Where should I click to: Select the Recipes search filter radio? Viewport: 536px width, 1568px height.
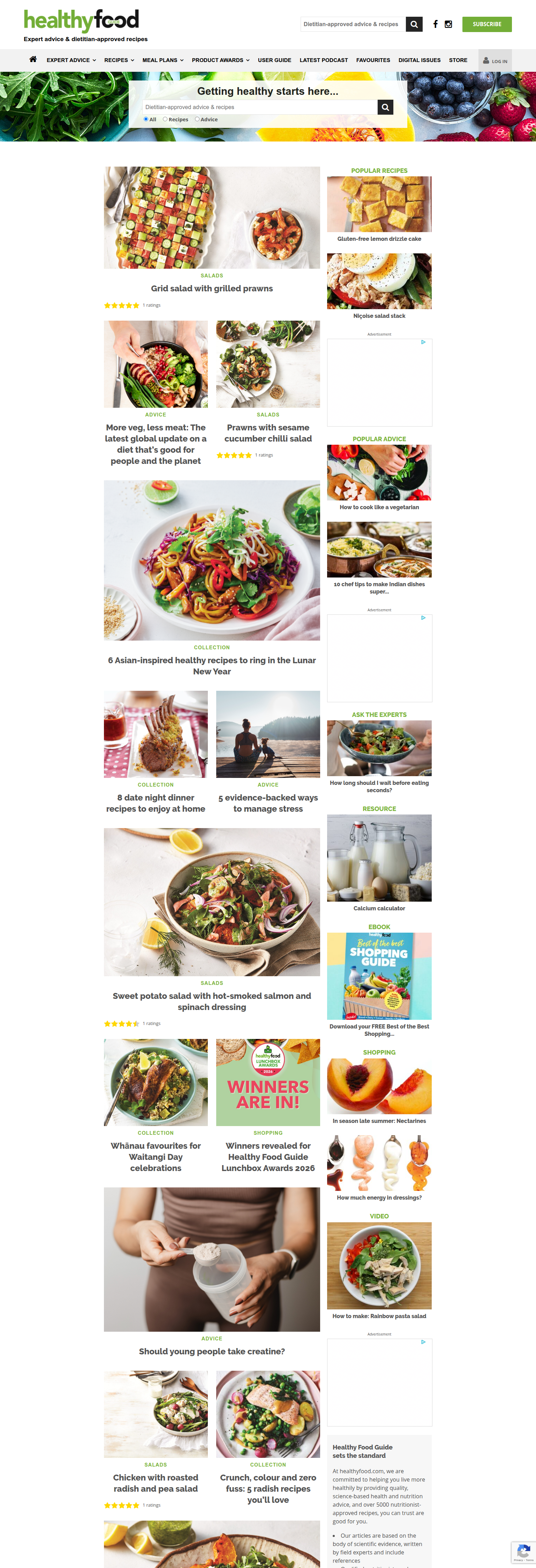165,119
